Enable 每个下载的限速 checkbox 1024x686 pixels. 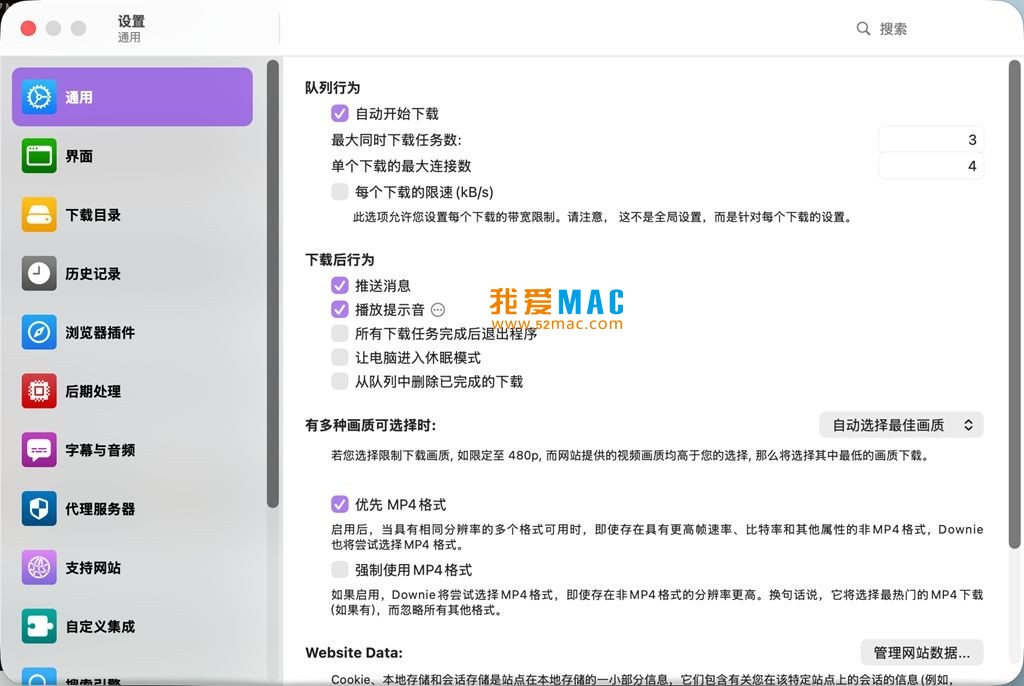[x=340, y=192]
